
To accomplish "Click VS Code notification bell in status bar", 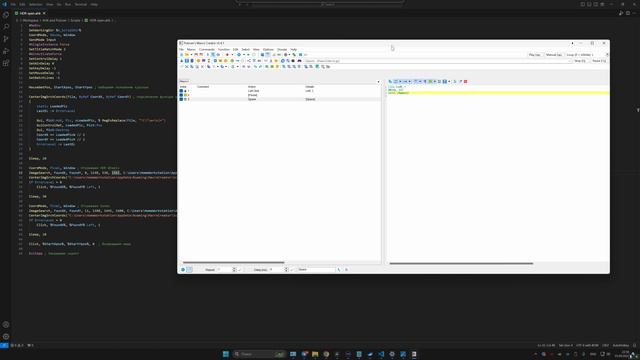I will pyautogui.click(x=634, y=345).
